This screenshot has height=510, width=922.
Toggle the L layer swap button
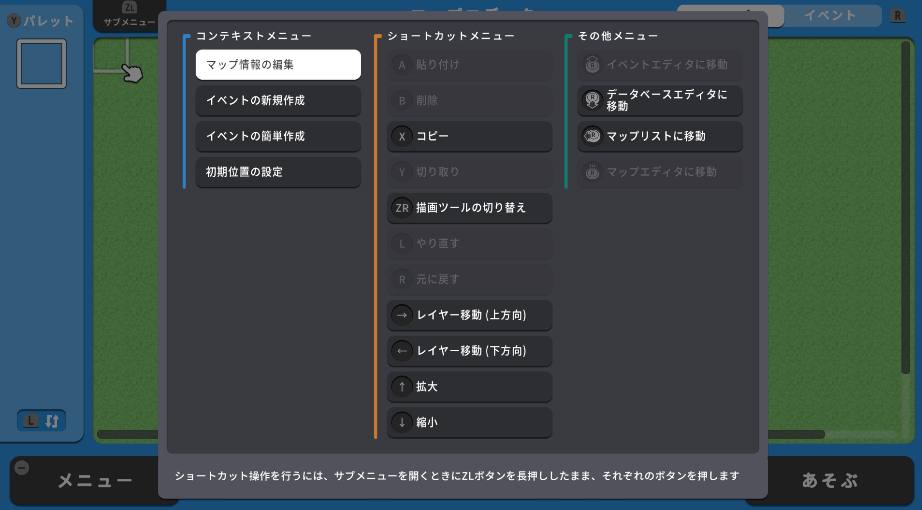coord(41,421)
